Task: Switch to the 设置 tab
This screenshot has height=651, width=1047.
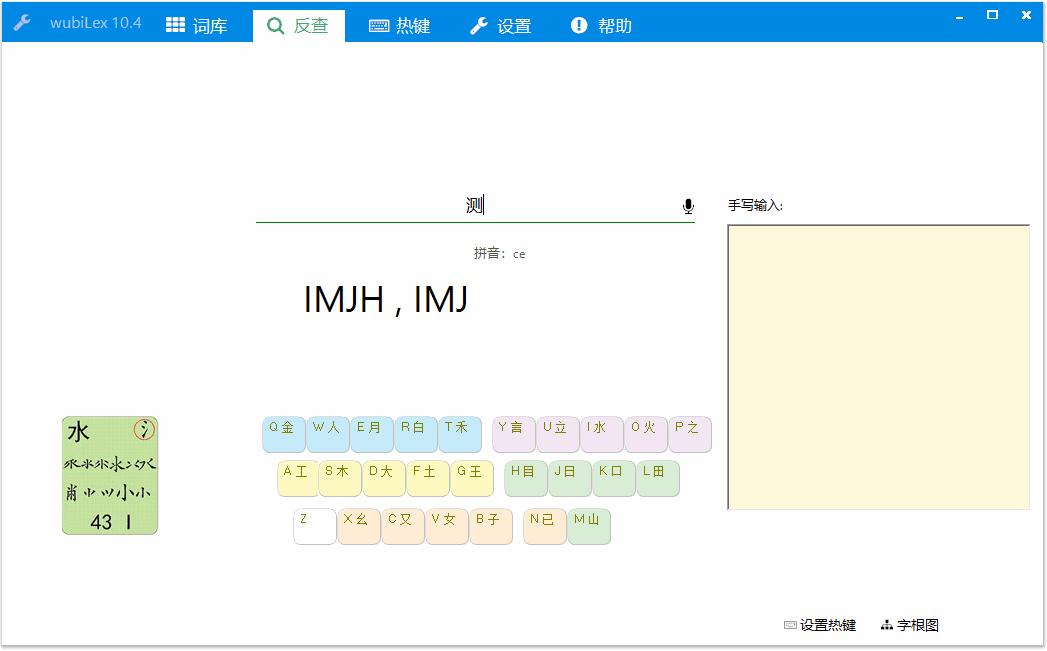Action: 501,26
